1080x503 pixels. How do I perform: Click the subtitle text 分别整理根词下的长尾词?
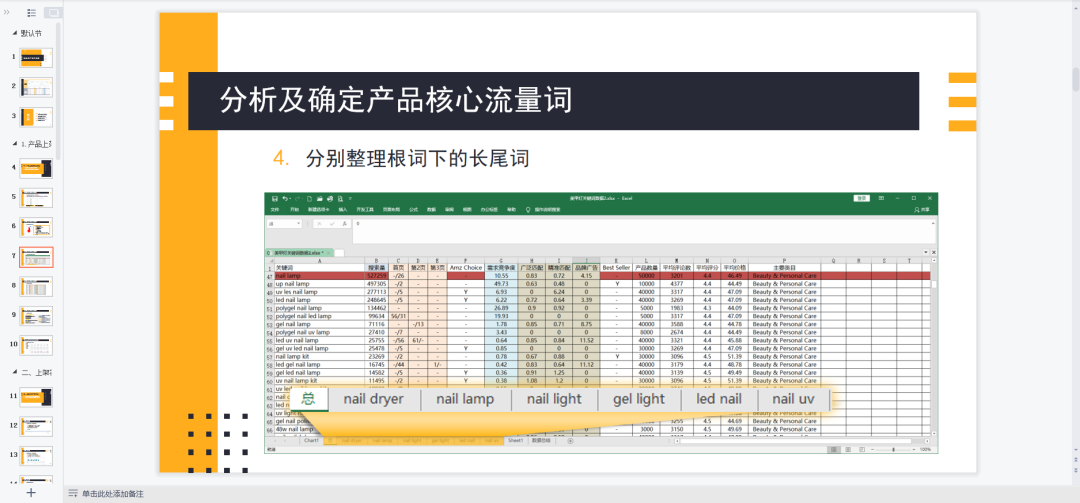(x=416, y=158)
